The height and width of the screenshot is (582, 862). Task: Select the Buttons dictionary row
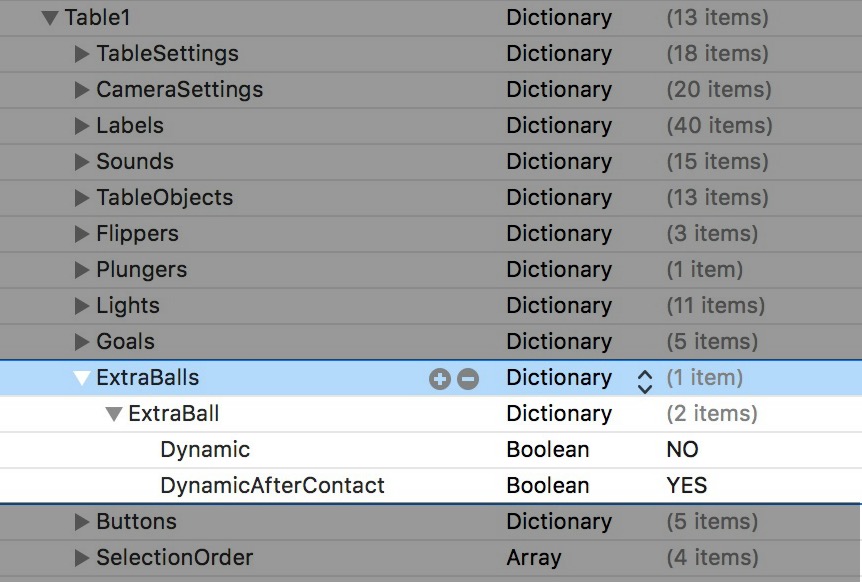135,521
